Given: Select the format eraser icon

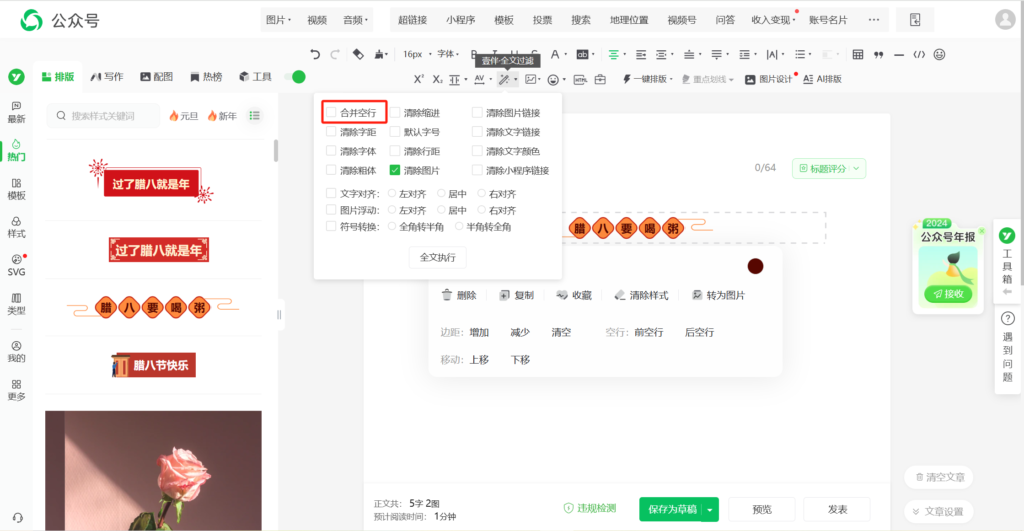Looking at the screenshot, I should coord(358,54).
